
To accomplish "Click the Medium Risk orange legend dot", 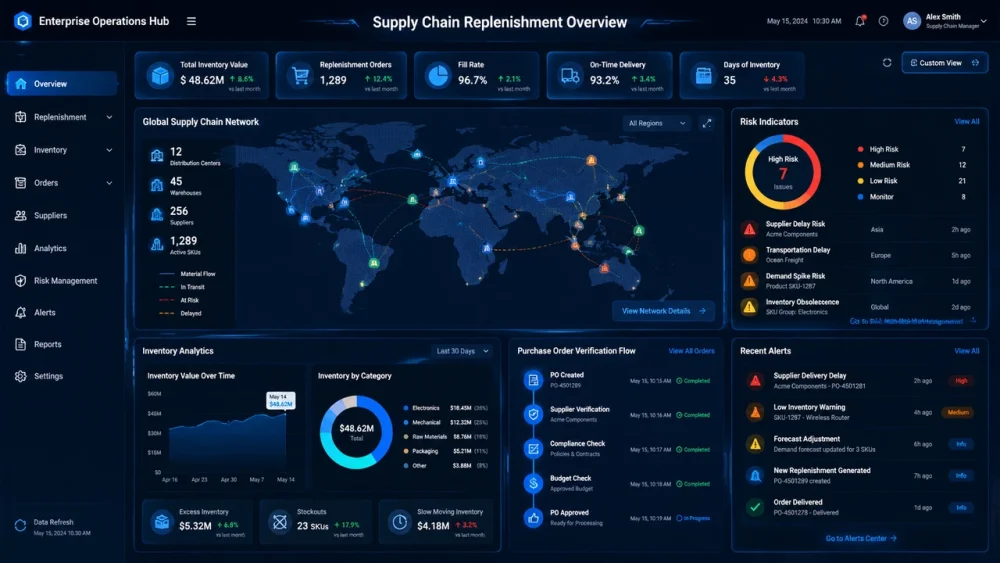I will point(860,165).
